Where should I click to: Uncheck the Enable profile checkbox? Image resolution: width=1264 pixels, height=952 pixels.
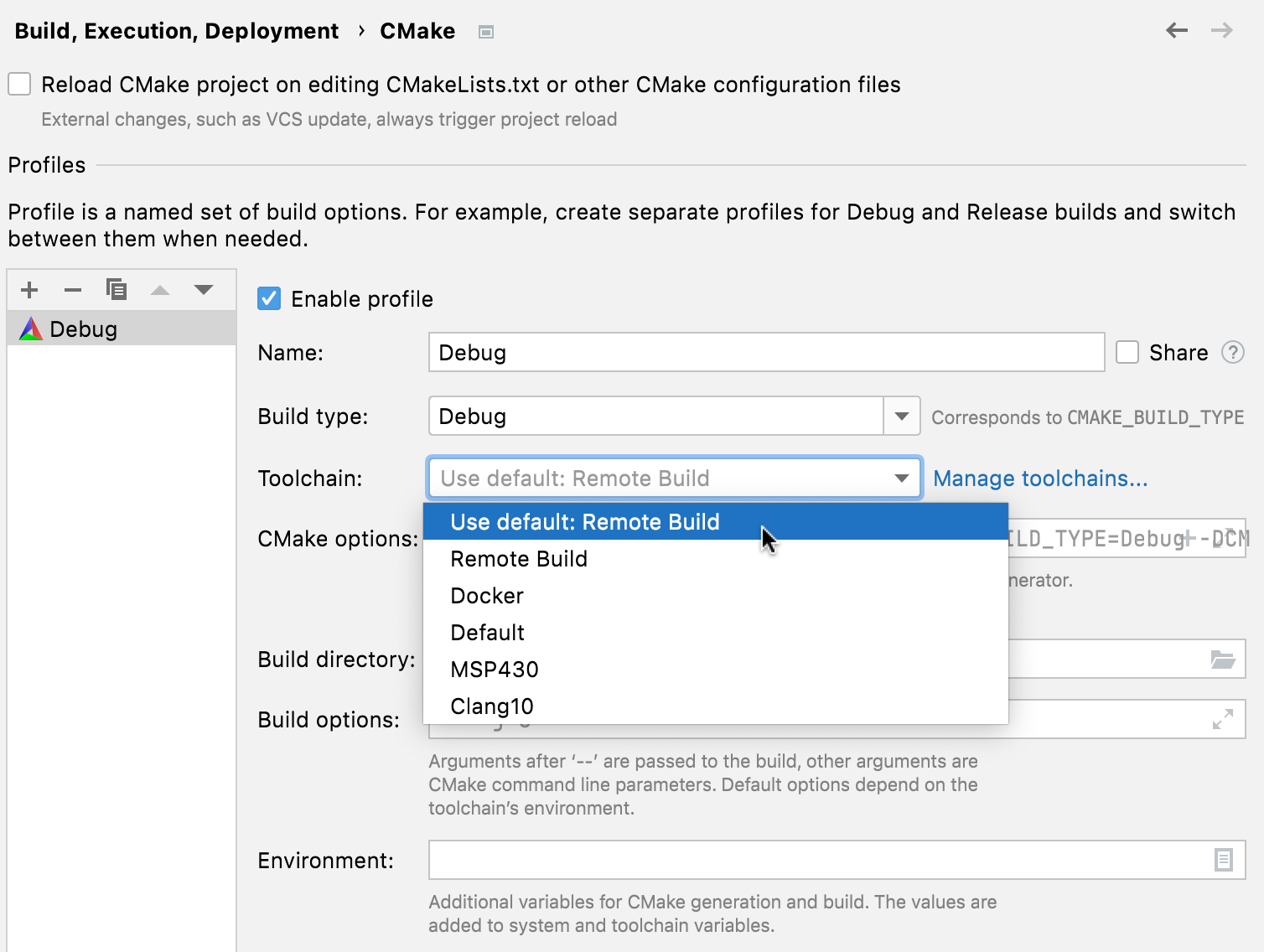click(x=268, y=298)
